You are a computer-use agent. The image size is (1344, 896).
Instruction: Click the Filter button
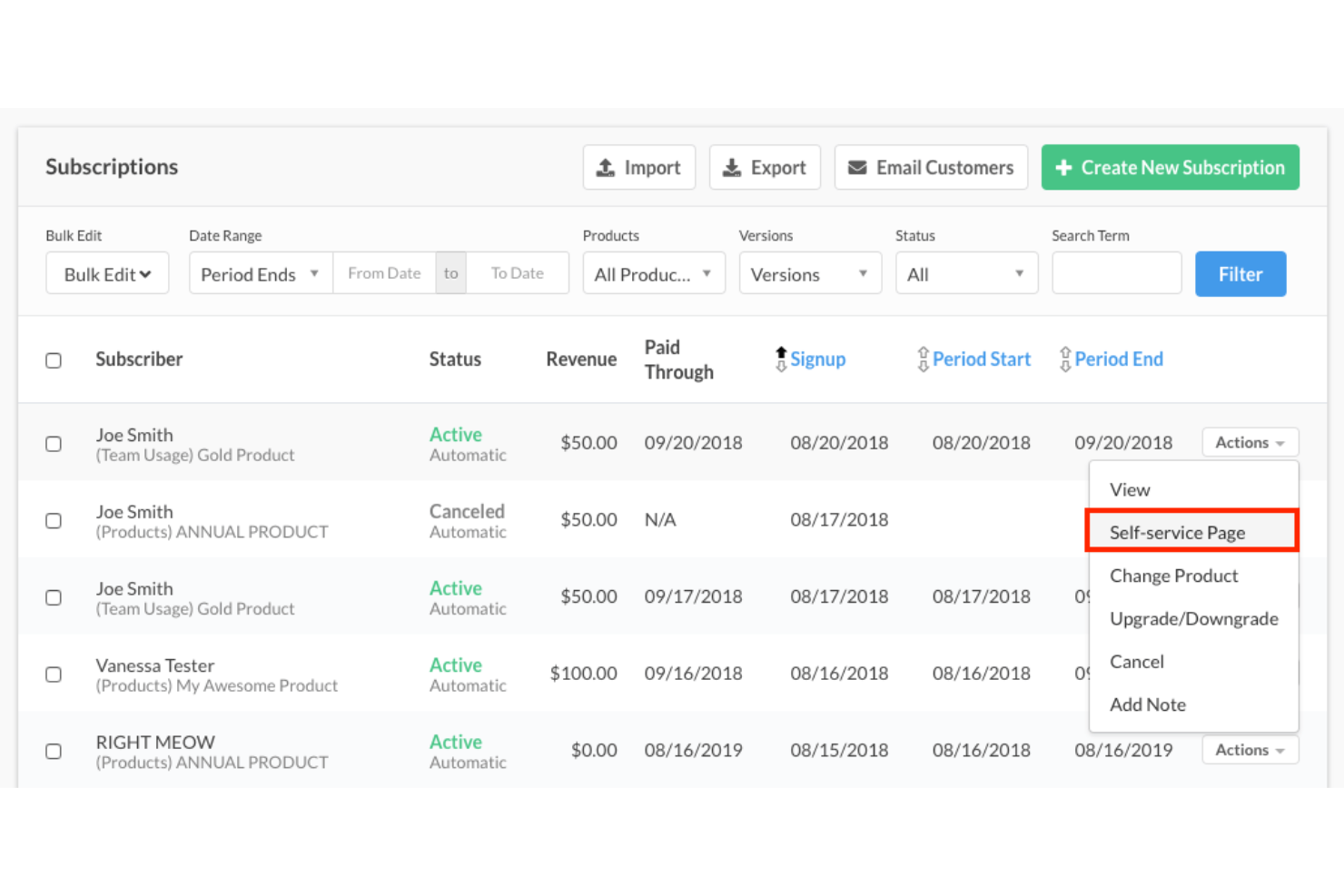pos(1240,273)
